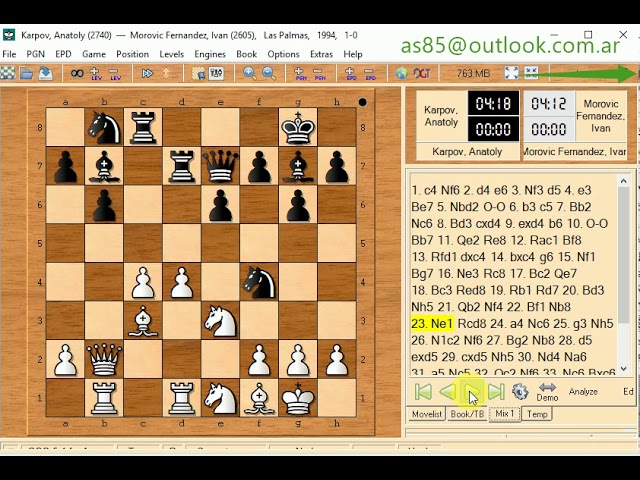Click the Arena application icon in the title bar
The image size is (640, 480).
[x=9, y=35]
